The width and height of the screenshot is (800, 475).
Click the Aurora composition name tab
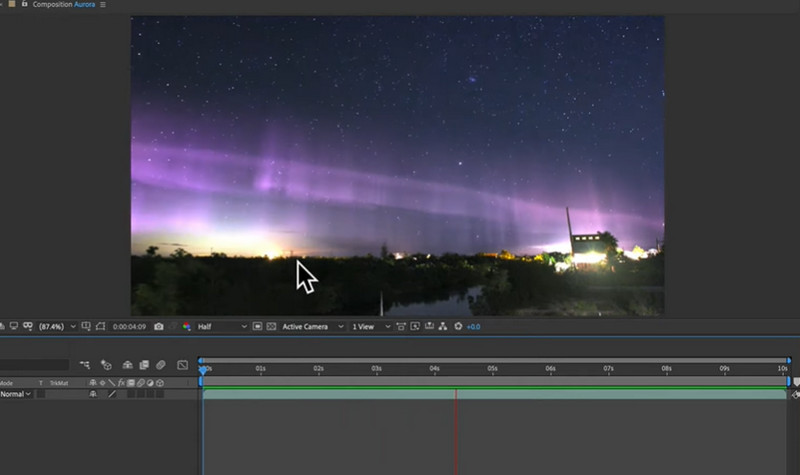click(x=82, y=5)
